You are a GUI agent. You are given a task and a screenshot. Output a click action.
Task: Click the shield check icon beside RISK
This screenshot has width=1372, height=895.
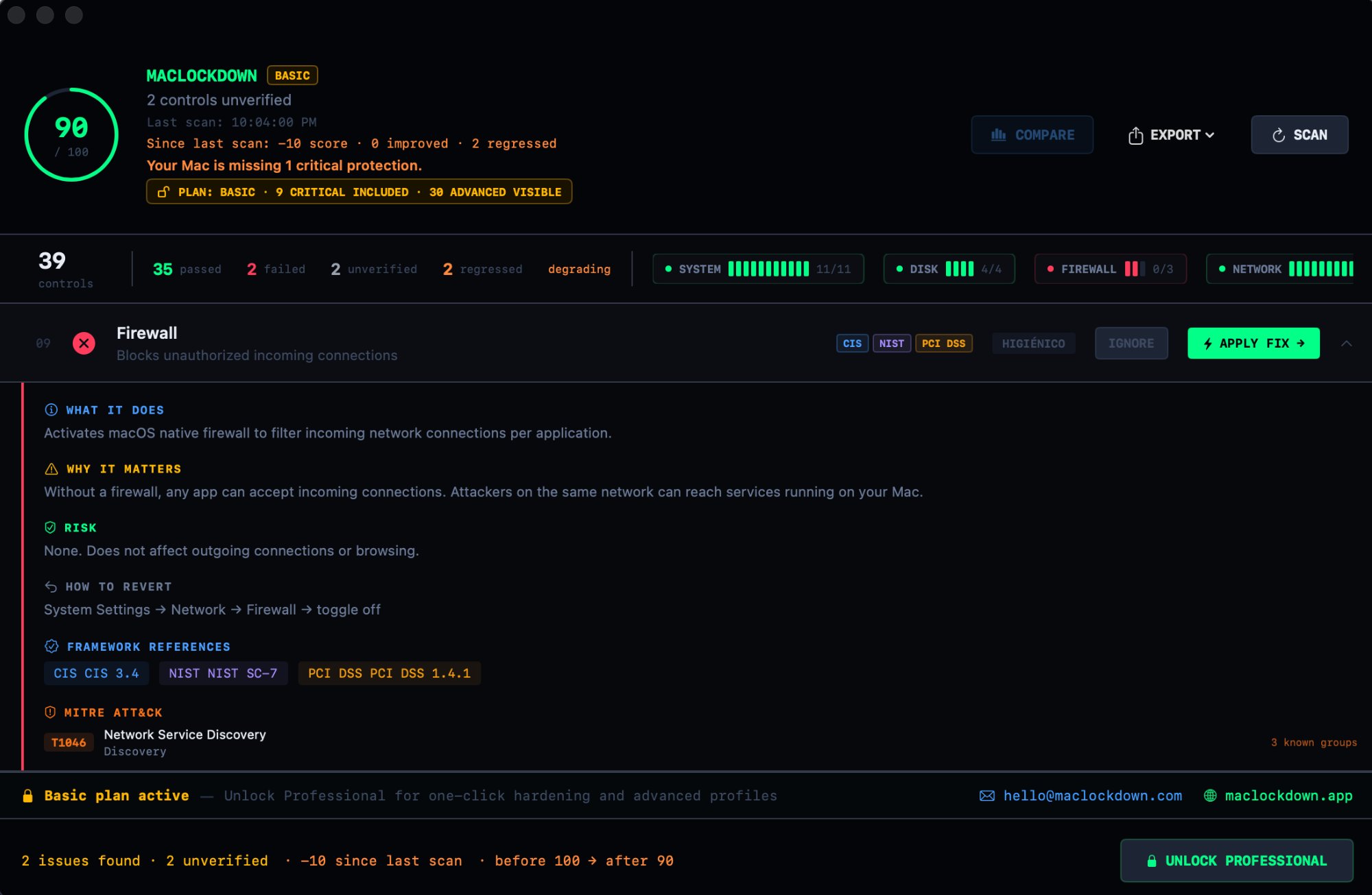click(x=50, y=527)
